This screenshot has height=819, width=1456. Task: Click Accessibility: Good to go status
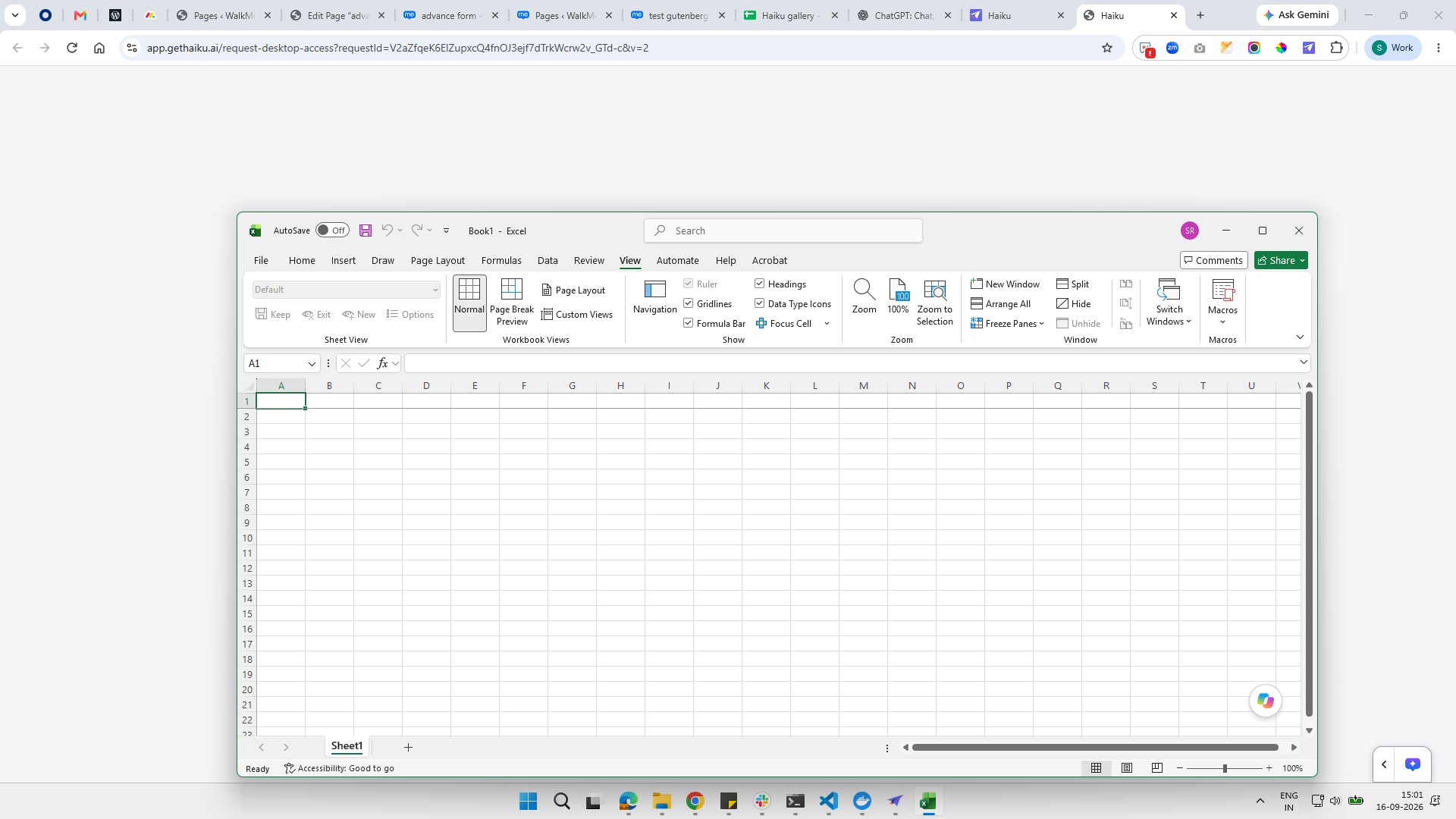(339, 768)
